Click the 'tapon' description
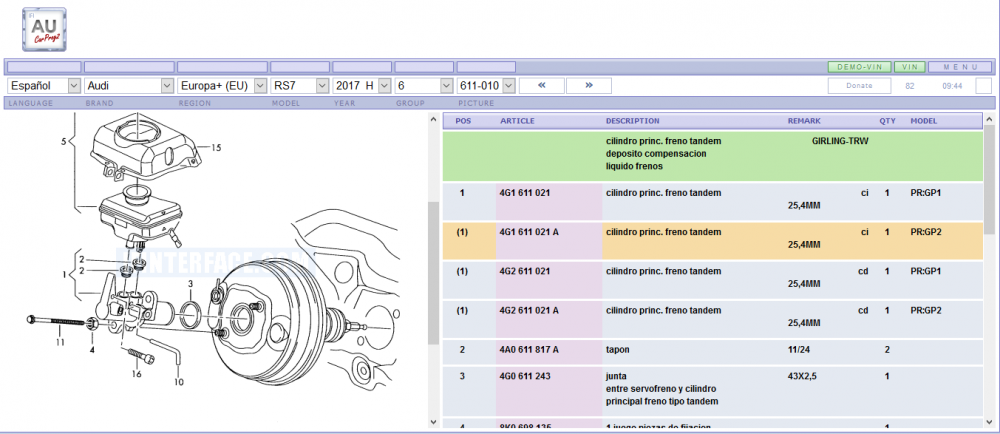Screen dimensions: 1000x434 coord(618,350)
